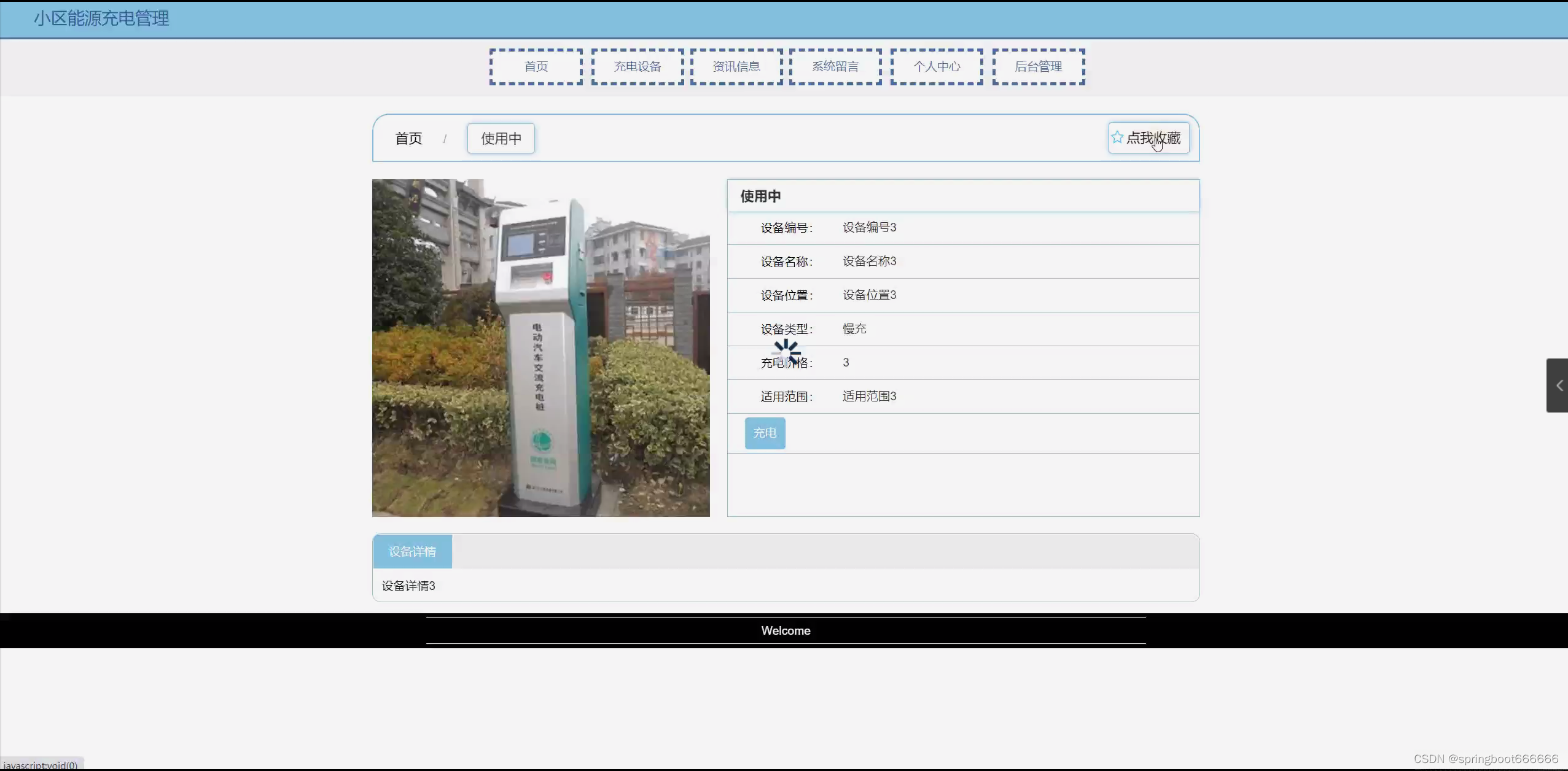The image size is (1568, 771).
Task: Click the 设备编号3 value text
Action: point(869,228)
